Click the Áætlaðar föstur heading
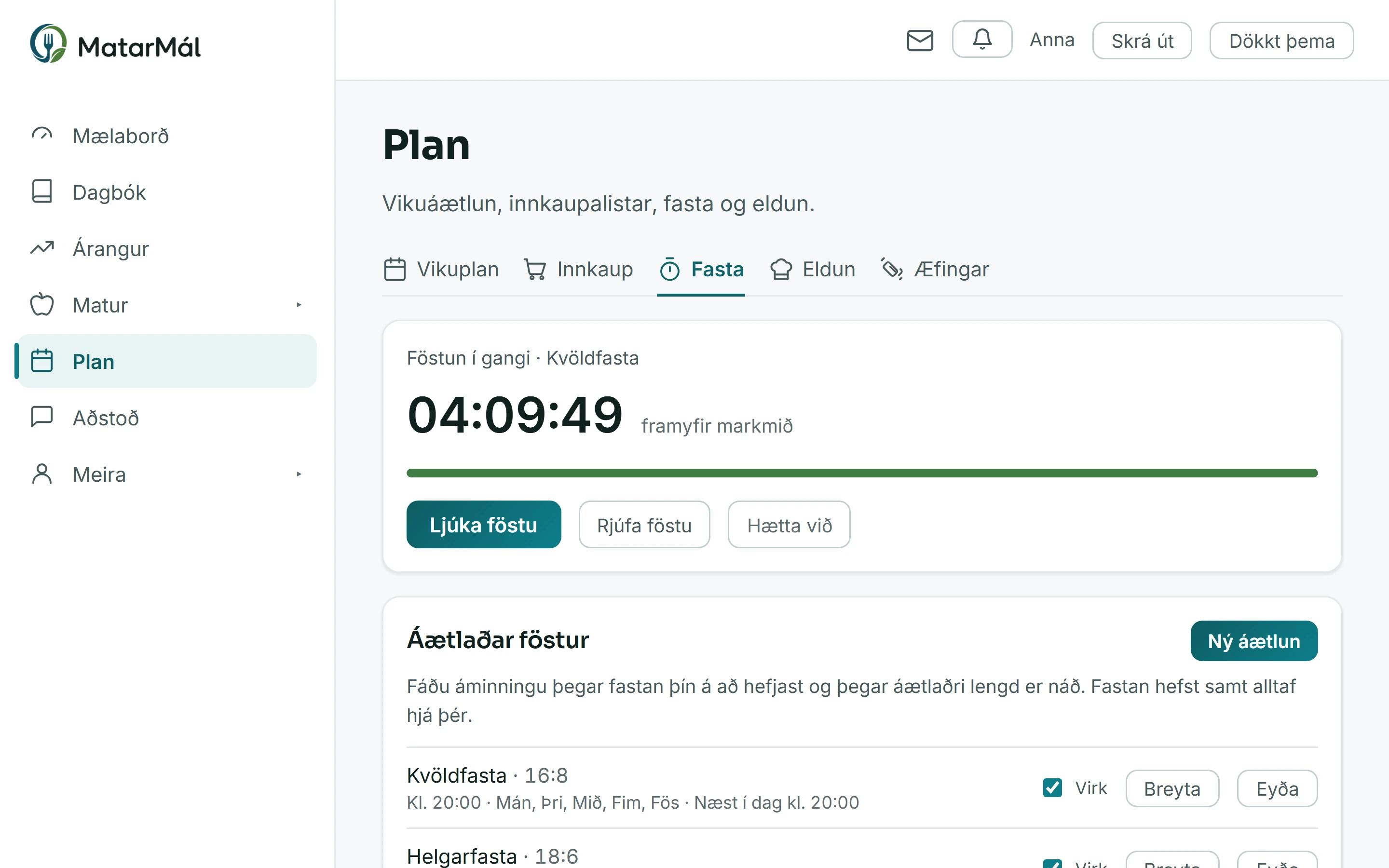The width and height of the screenshot is (1389, 868). click(498, 640)
